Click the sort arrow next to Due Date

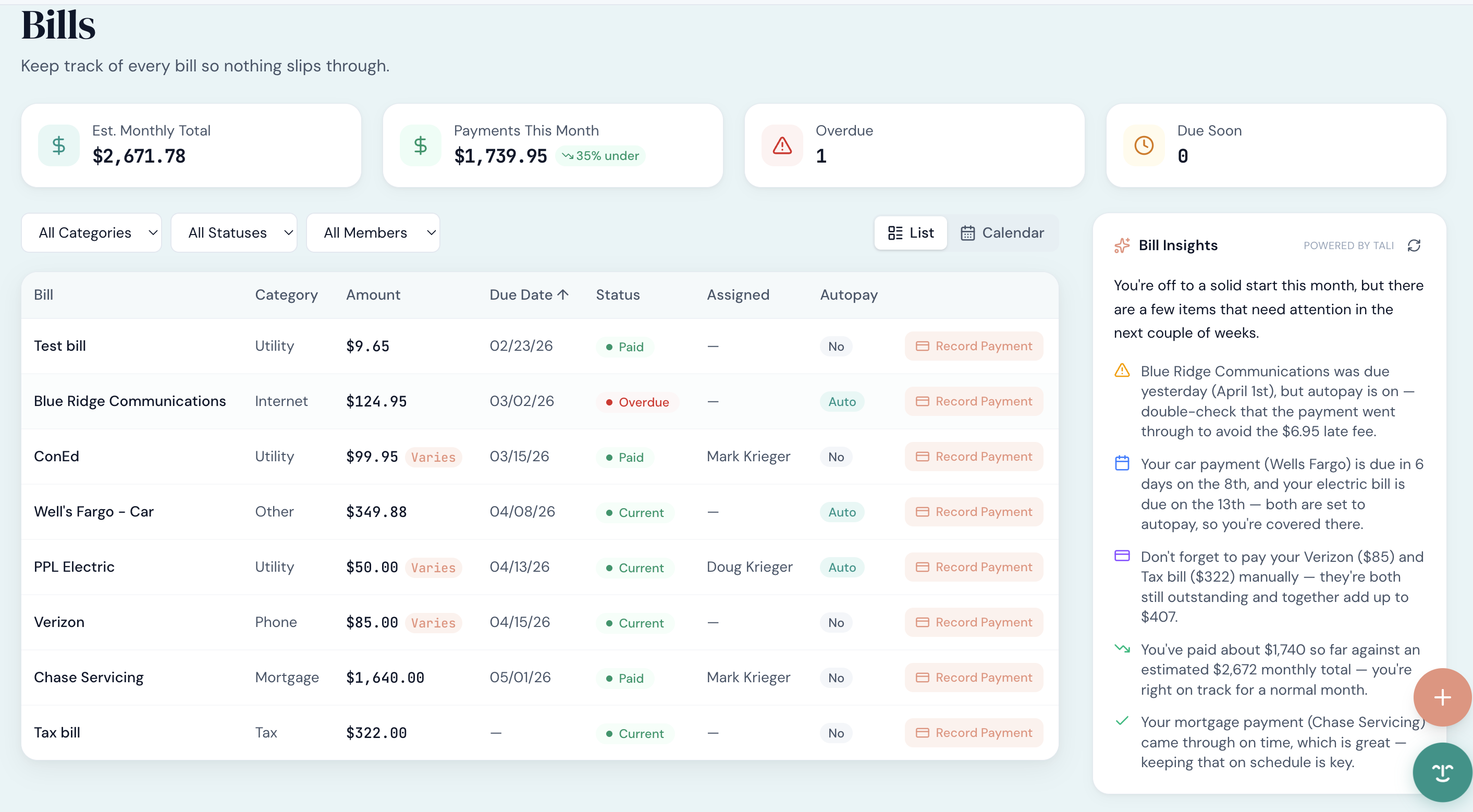563,294
